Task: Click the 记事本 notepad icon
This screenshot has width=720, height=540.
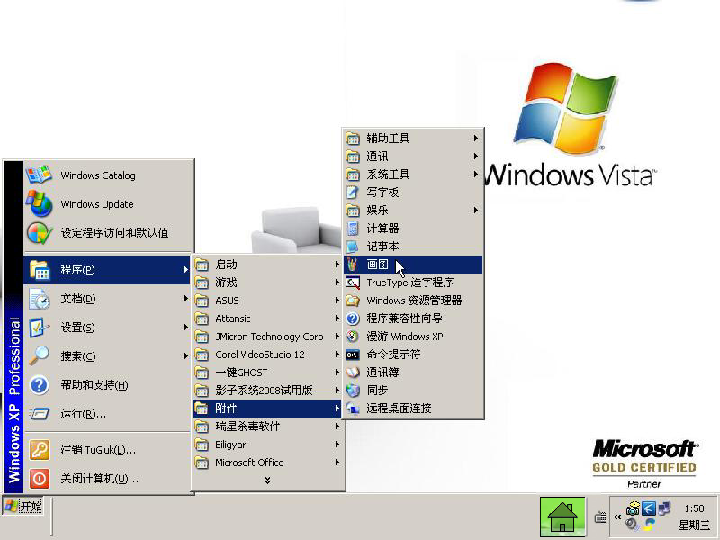Action: tap(353, 246)
